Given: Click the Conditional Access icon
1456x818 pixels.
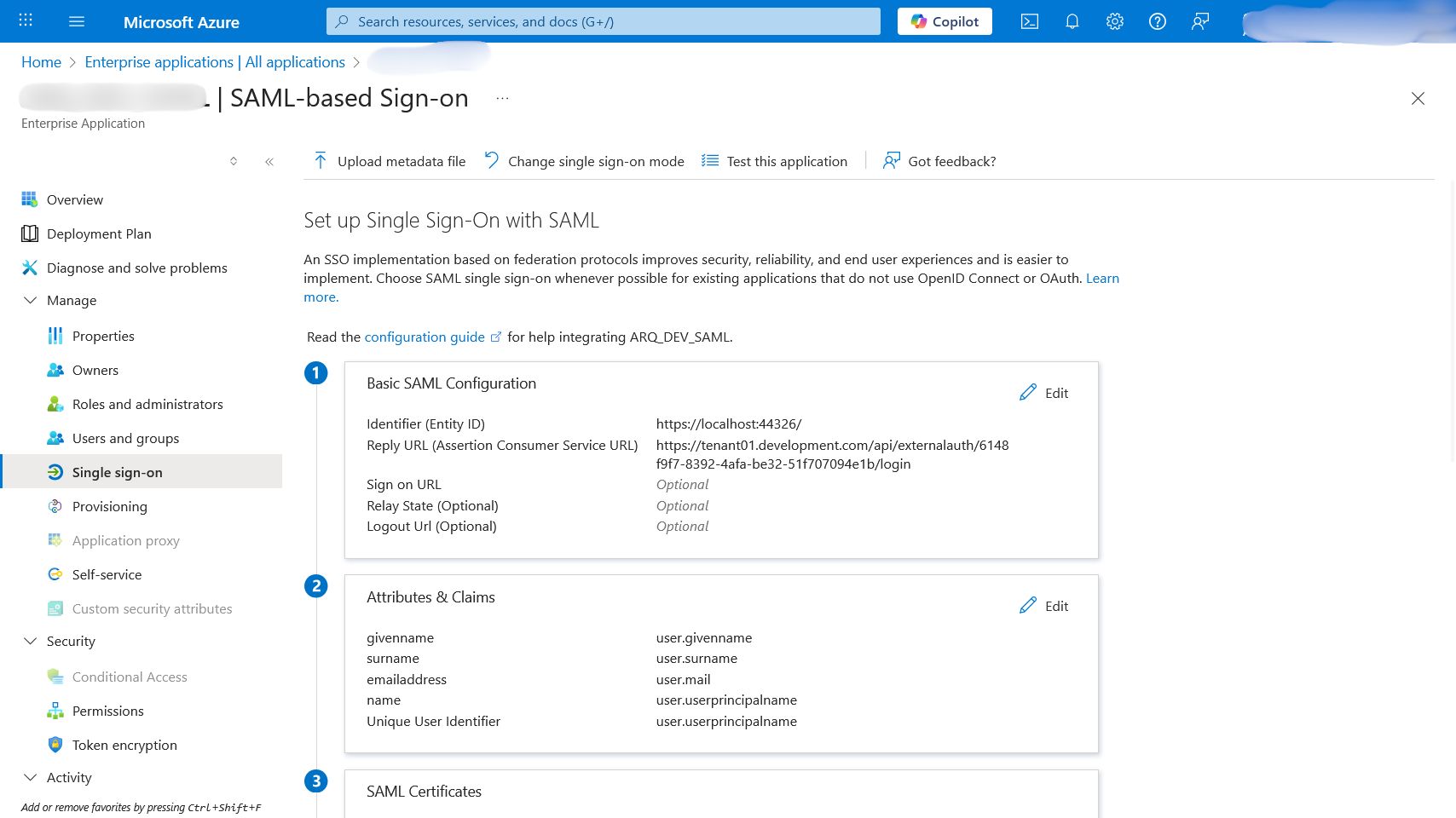Looking at the screenshot, I should click(55, 677).
